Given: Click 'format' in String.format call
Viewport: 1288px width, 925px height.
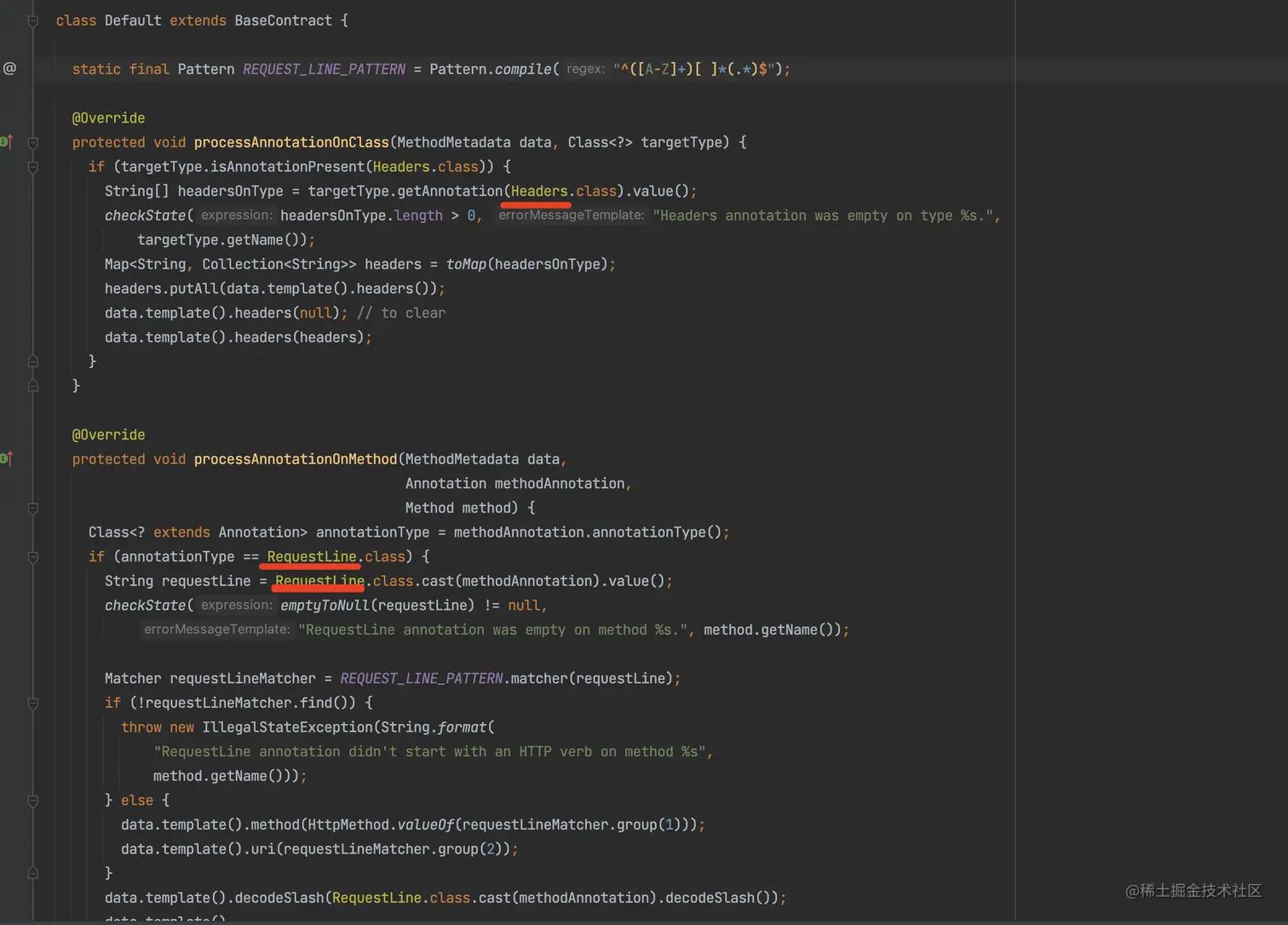Looking at the screenshot, I should pyautogui.click(x=462, y=727).
